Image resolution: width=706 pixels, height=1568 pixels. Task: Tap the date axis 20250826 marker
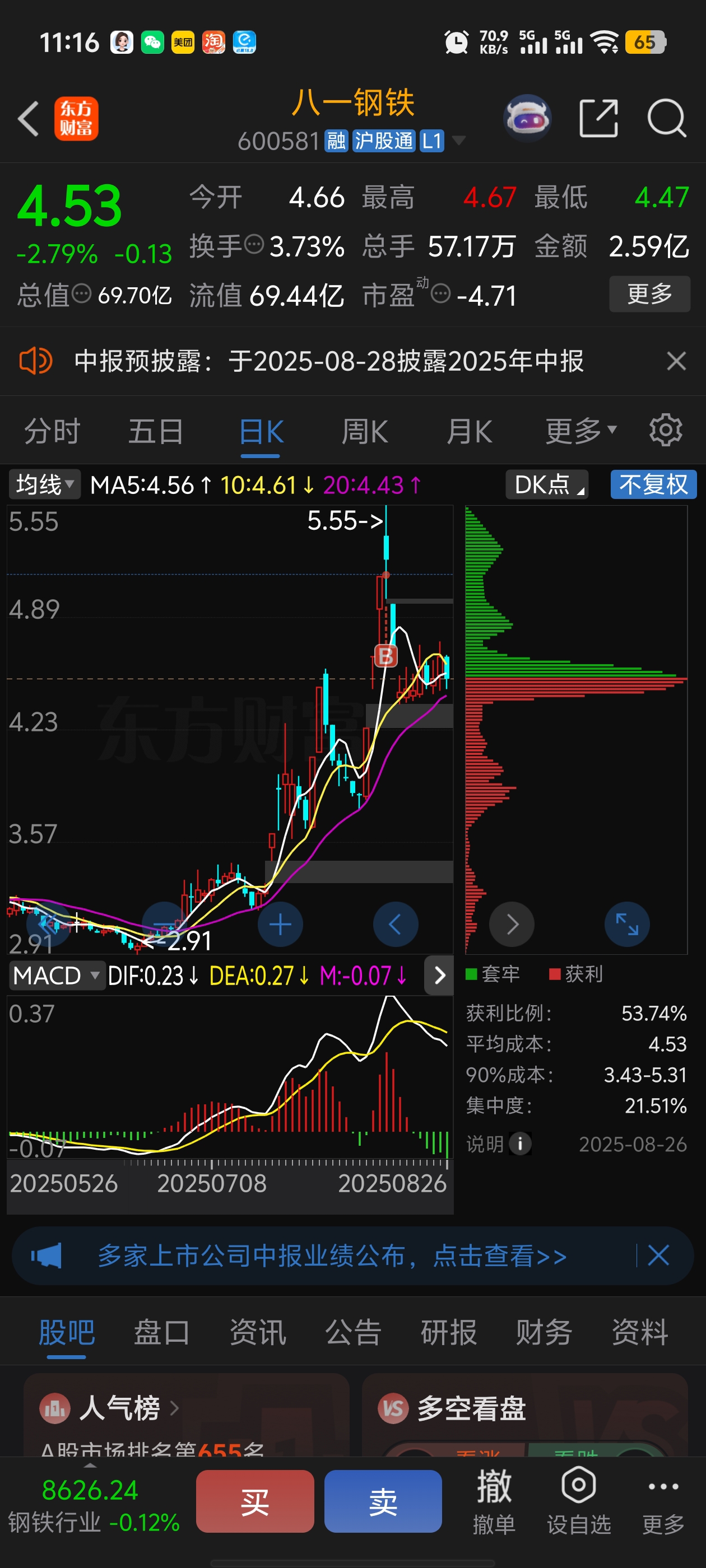tap(392, 1183)
